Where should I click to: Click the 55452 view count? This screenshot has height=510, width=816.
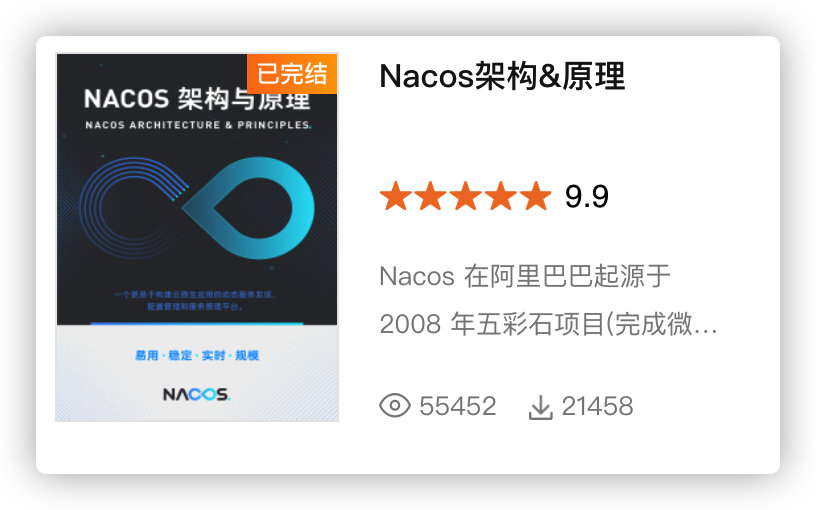[x=457, y=406]
